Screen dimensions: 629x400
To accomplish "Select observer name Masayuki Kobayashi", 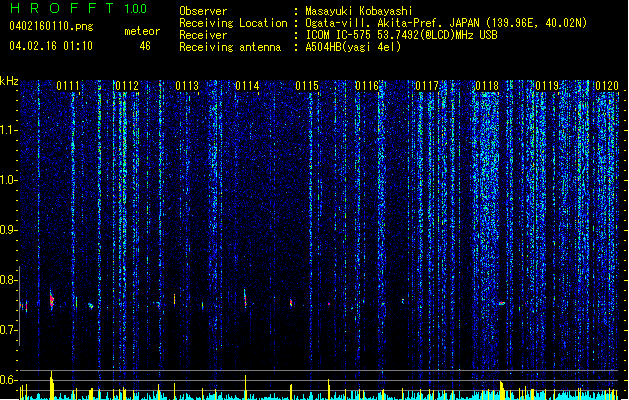I will pyautogui.click(x=359, y=11).
